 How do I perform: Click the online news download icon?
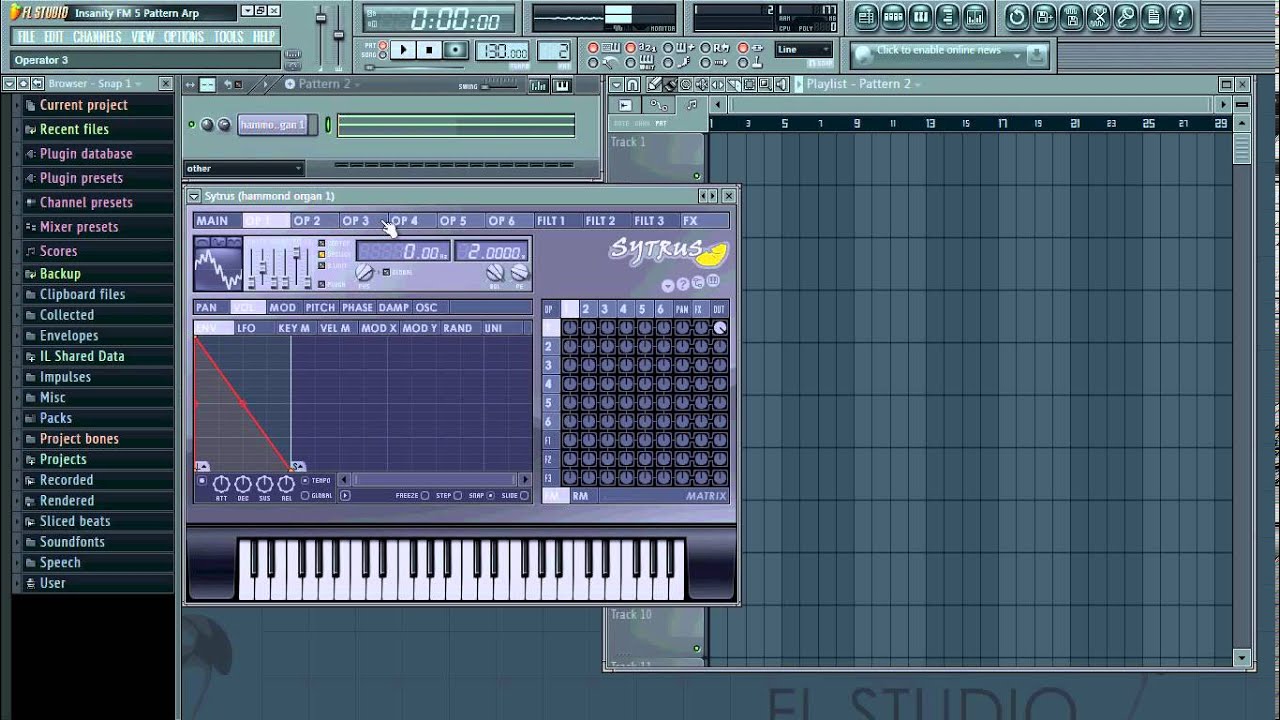coord(1036,55)
